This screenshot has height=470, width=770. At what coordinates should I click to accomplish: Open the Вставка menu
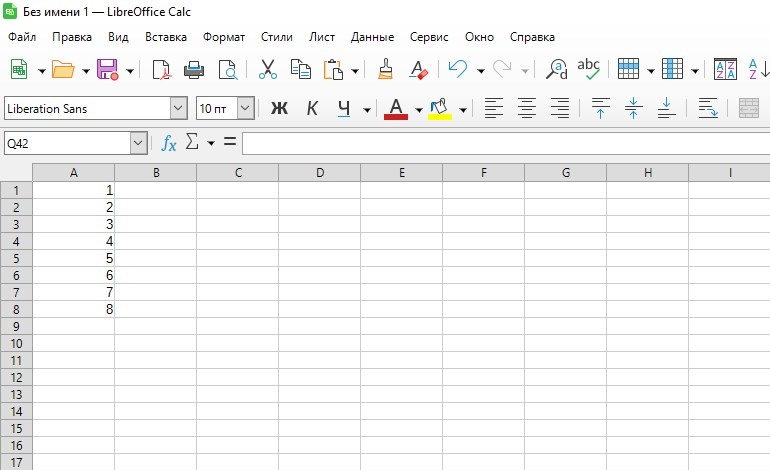click(x=165, y=37)
